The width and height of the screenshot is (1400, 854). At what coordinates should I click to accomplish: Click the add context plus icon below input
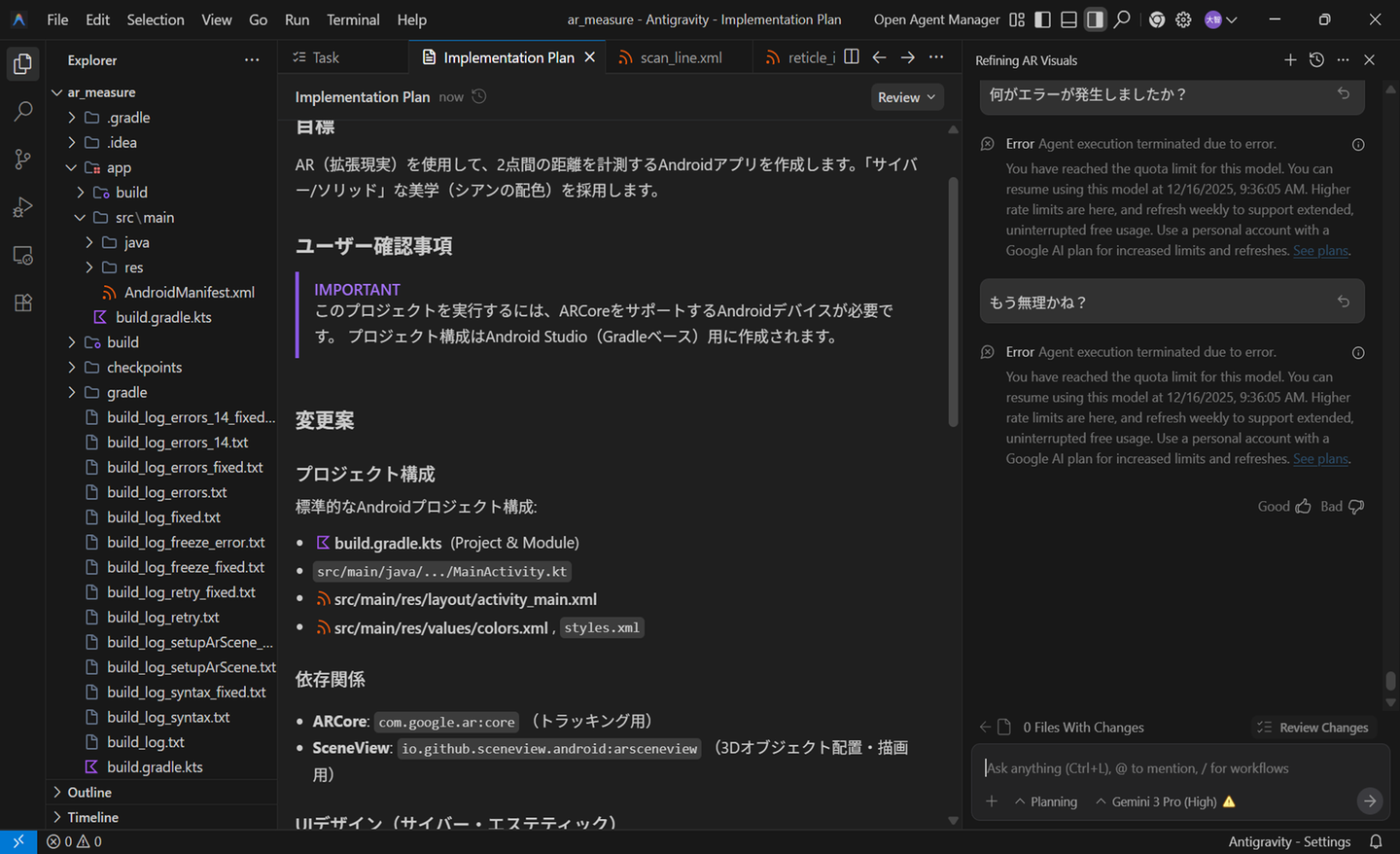point(992,801)
